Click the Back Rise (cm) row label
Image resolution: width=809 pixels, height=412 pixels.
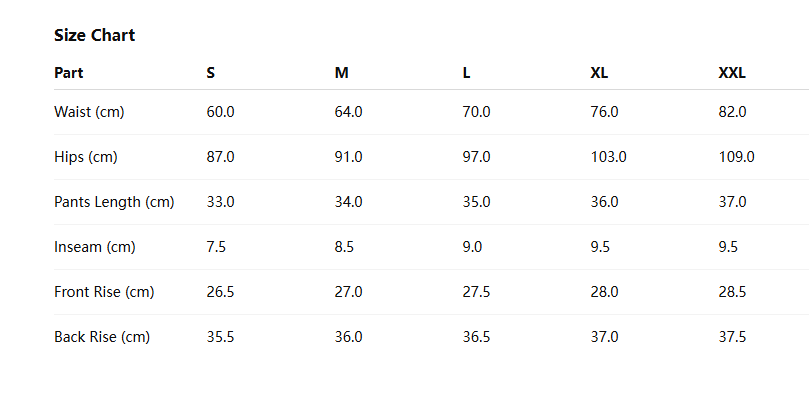[x=102, y=337]
